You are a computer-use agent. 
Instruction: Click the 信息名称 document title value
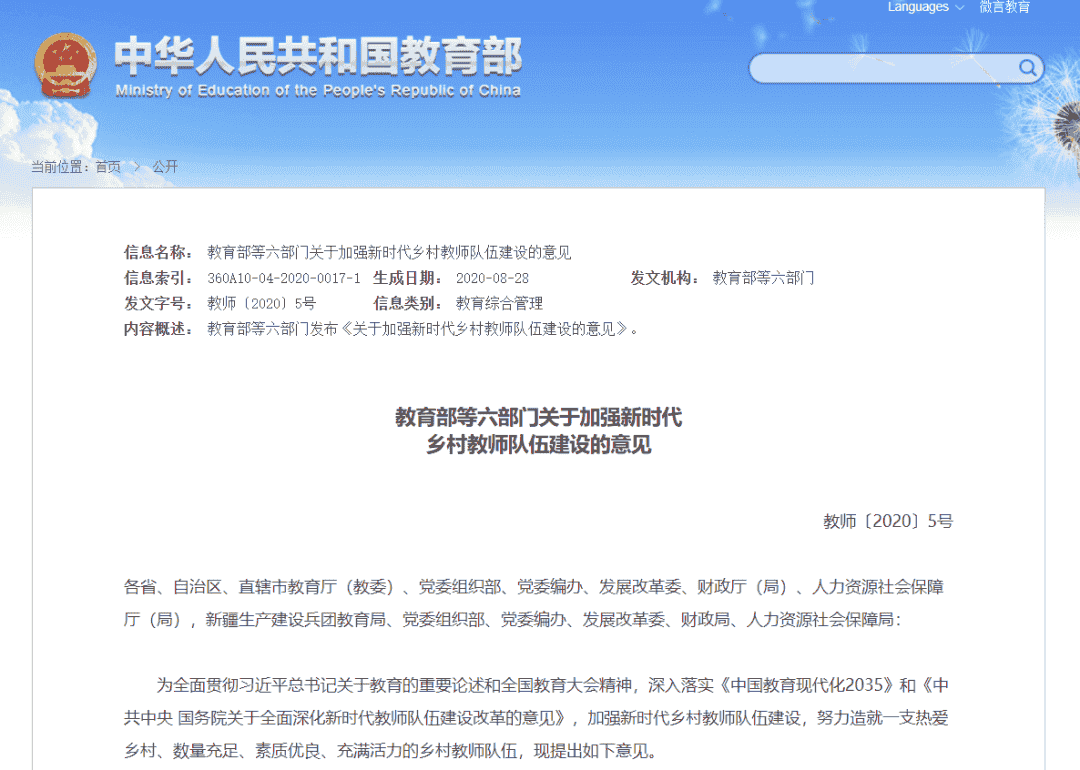(x=389, y=252)
